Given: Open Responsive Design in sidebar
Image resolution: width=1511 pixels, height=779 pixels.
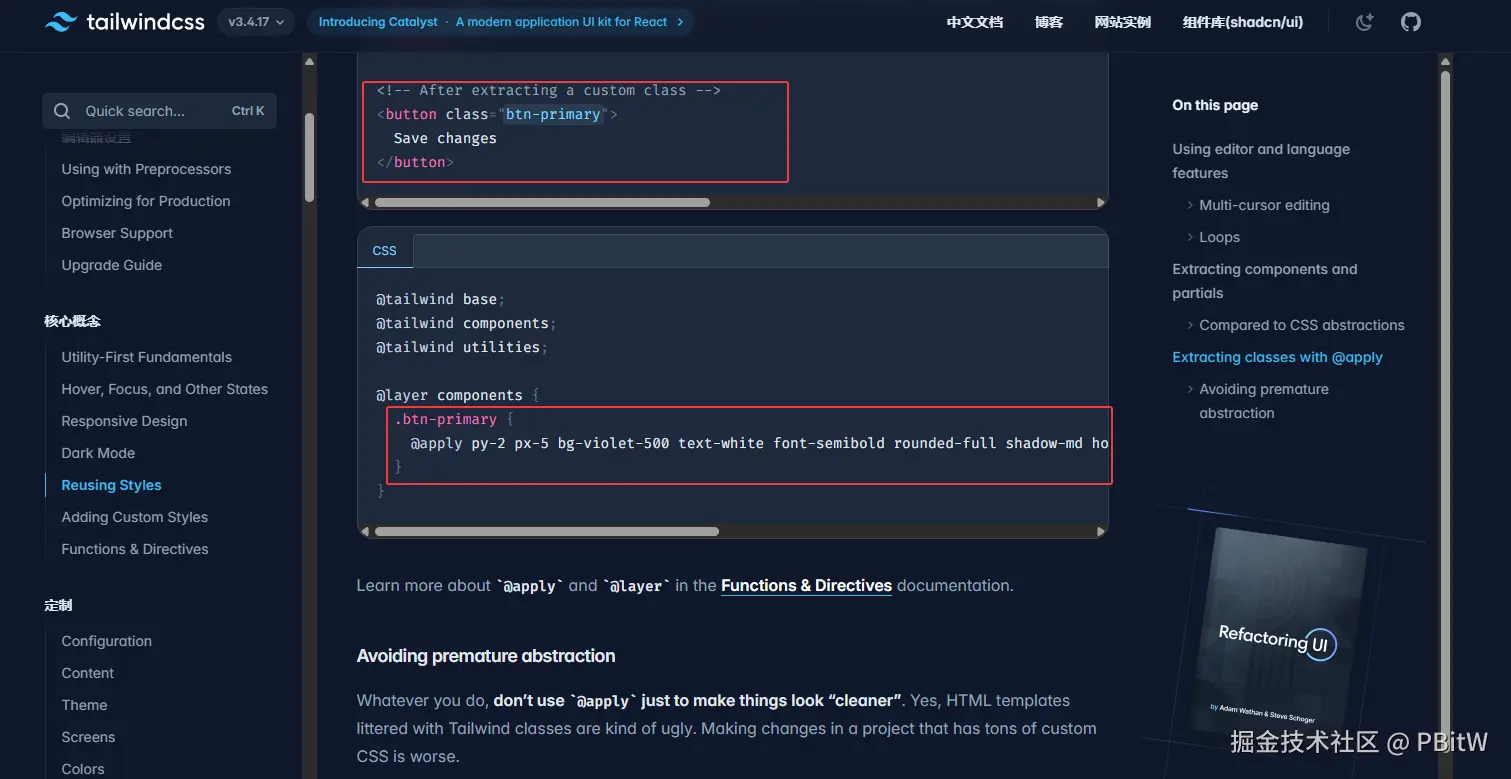Looking at the screenshot, I should (x=124, y=421).
